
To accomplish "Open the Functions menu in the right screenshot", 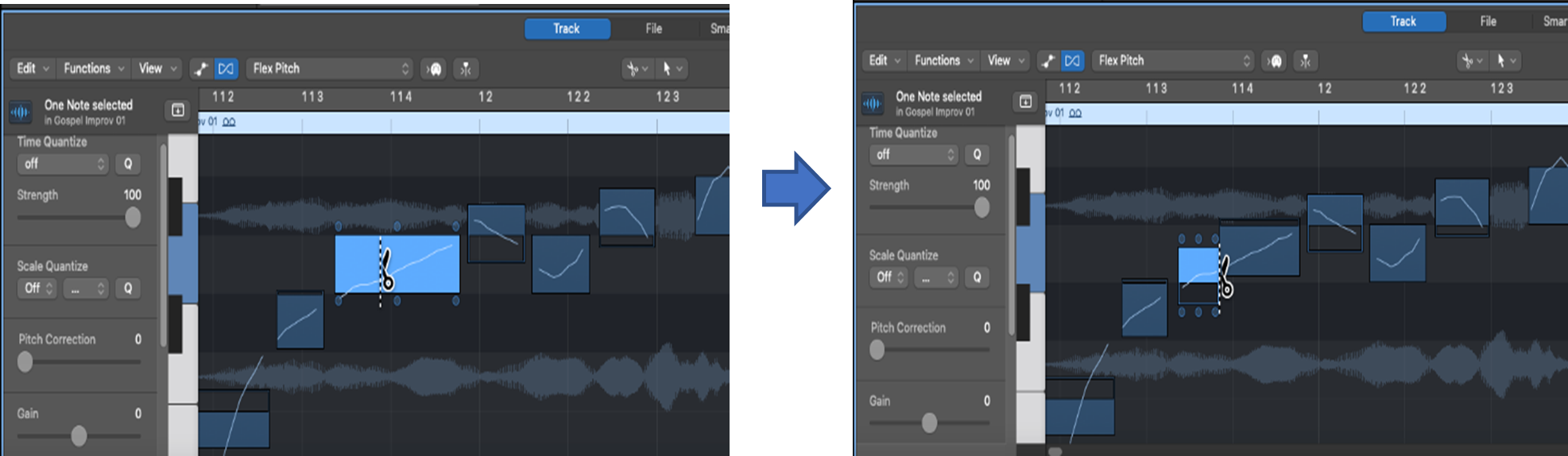I will 944,60.
